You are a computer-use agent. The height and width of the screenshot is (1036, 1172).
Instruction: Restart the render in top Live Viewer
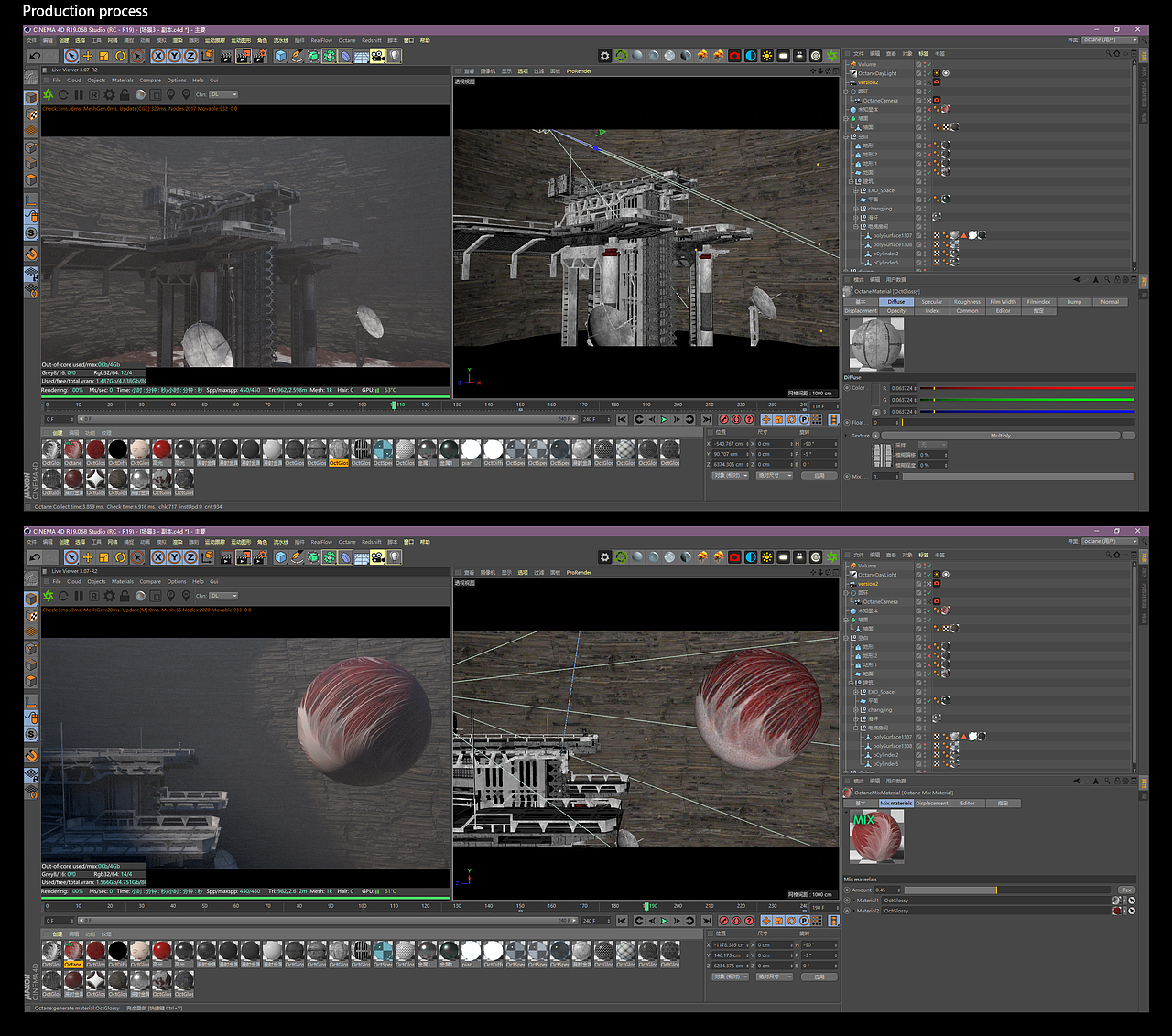click(x=64, y=94)
